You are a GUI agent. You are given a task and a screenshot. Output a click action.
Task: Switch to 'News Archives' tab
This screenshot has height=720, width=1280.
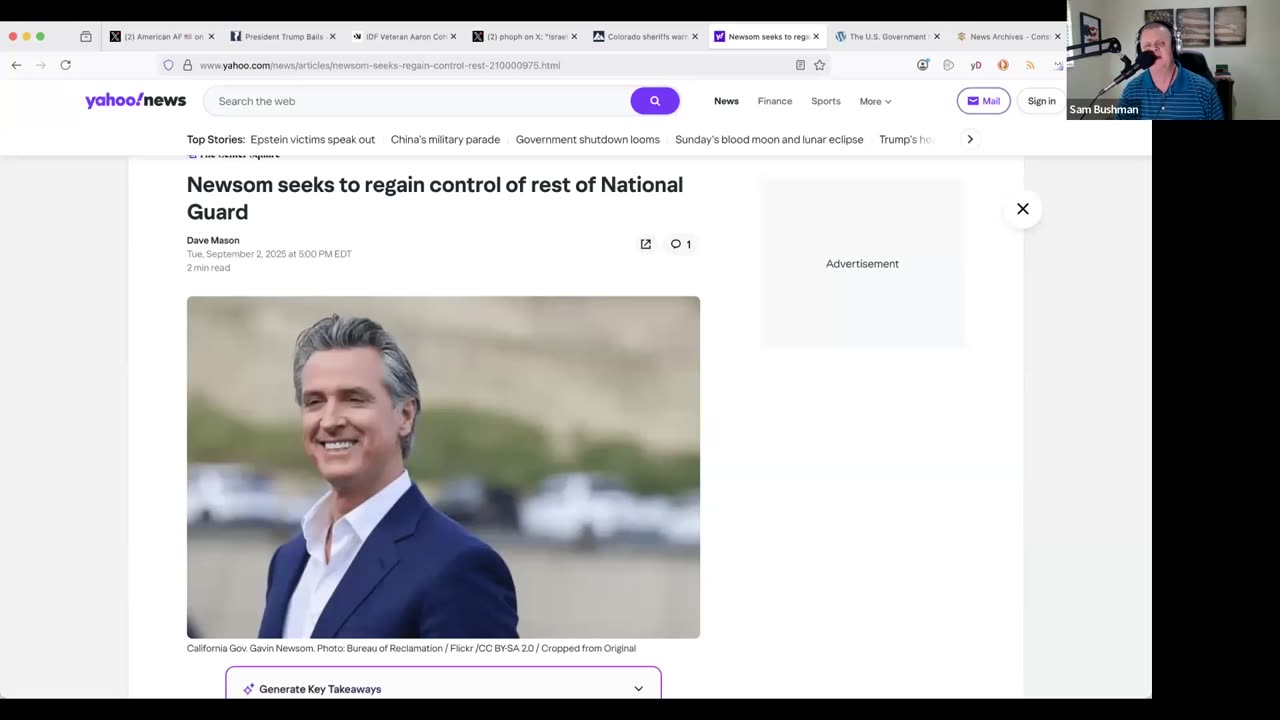[x=1008, y=37]
